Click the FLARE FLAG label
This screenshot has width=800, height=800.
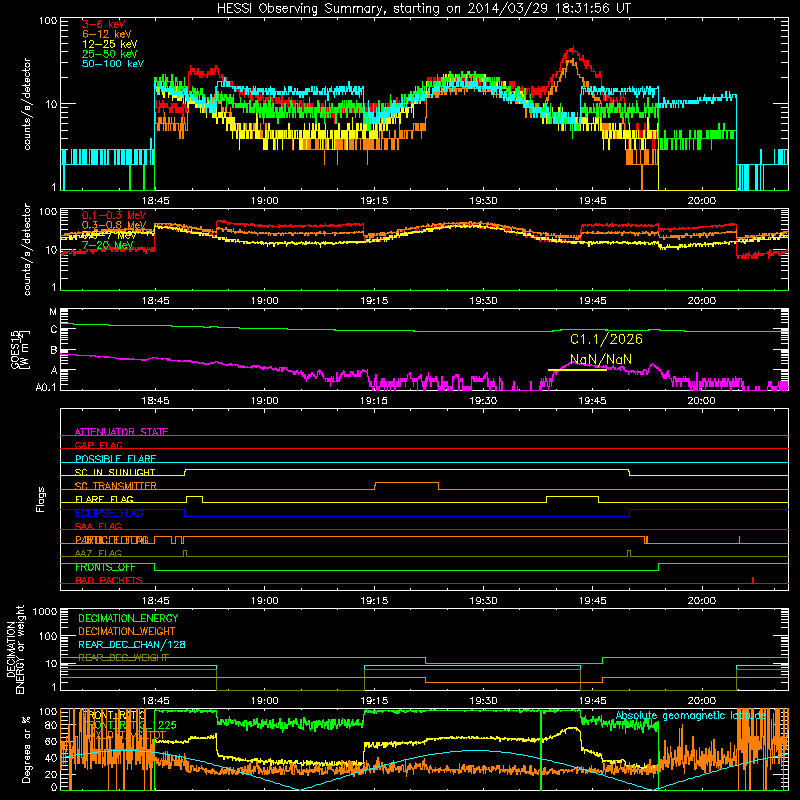coord(104,499)
